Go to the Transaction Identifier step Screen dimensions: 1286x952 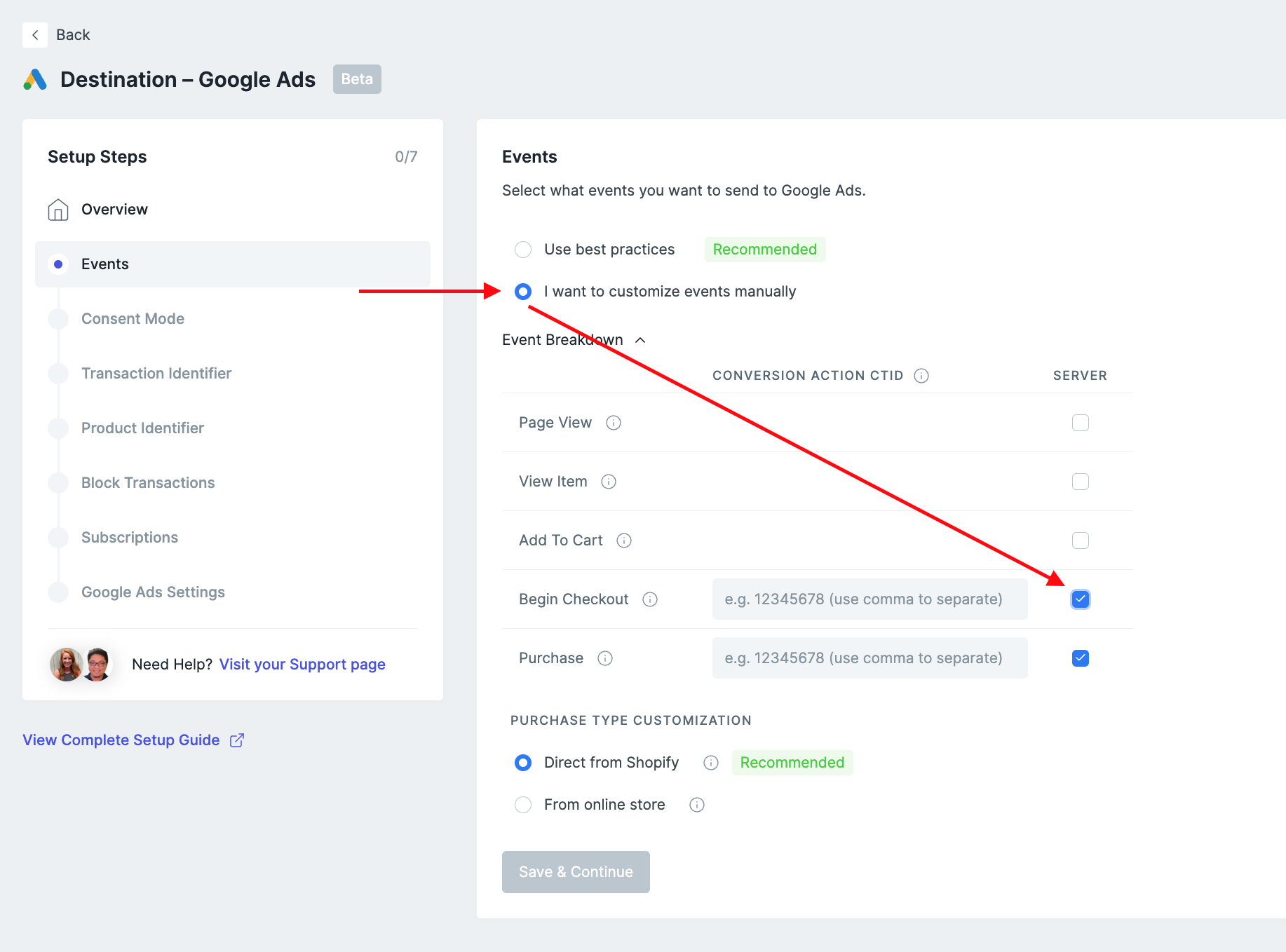point(156,374)
